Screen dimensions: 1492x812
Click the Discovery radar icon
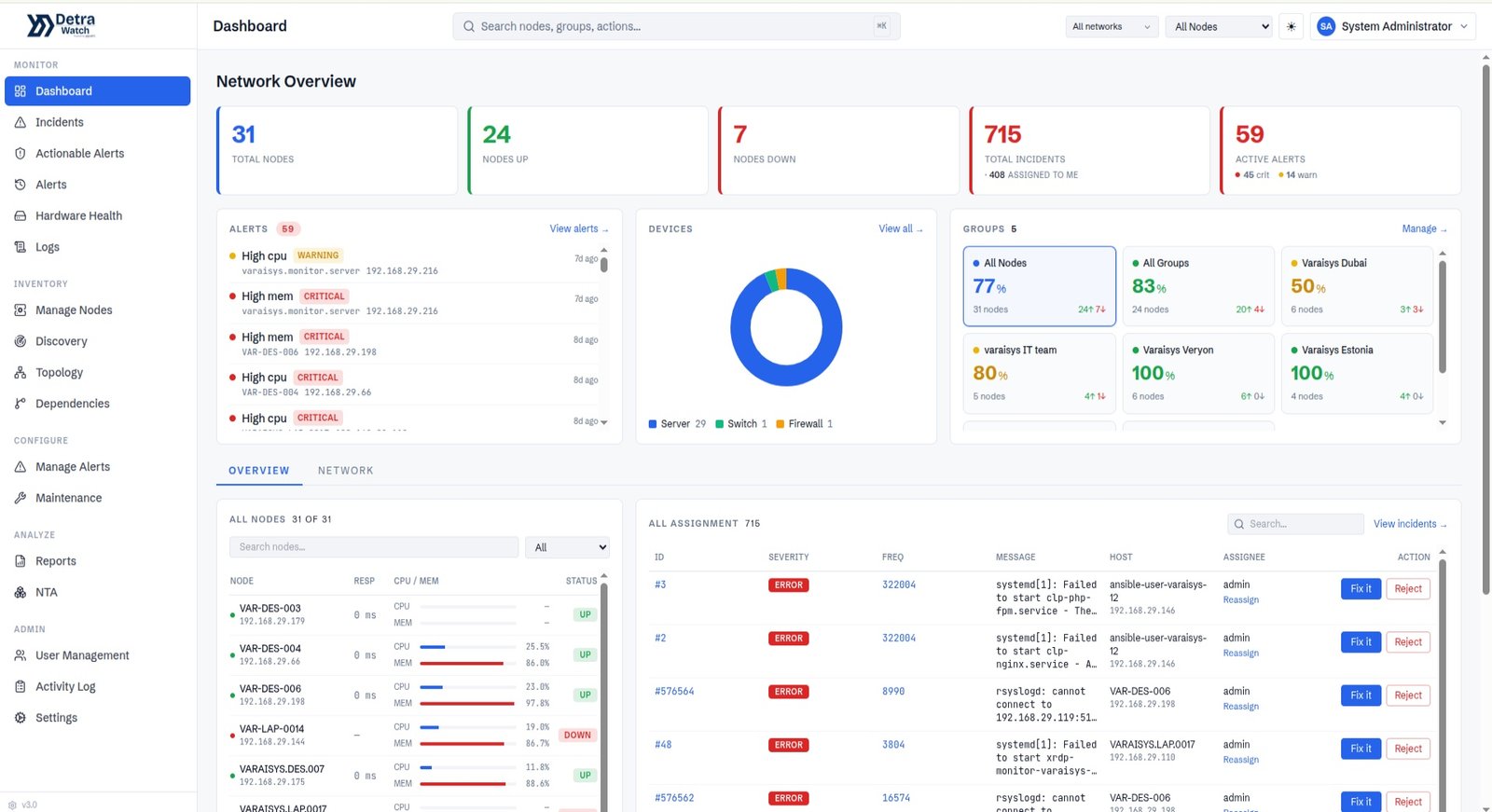[21, 341]
